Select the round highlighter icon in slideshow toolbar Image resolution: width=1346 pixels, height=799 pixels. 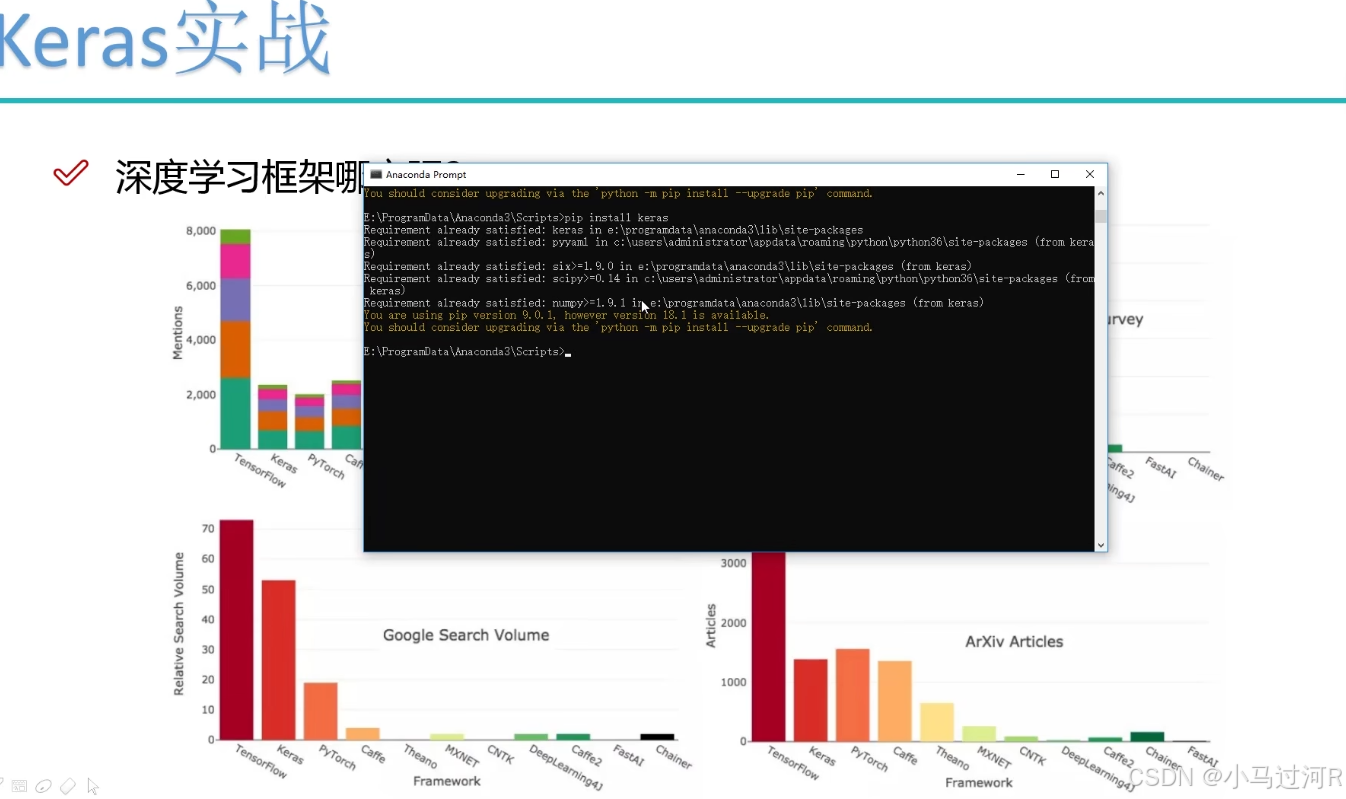click(44, 786)
